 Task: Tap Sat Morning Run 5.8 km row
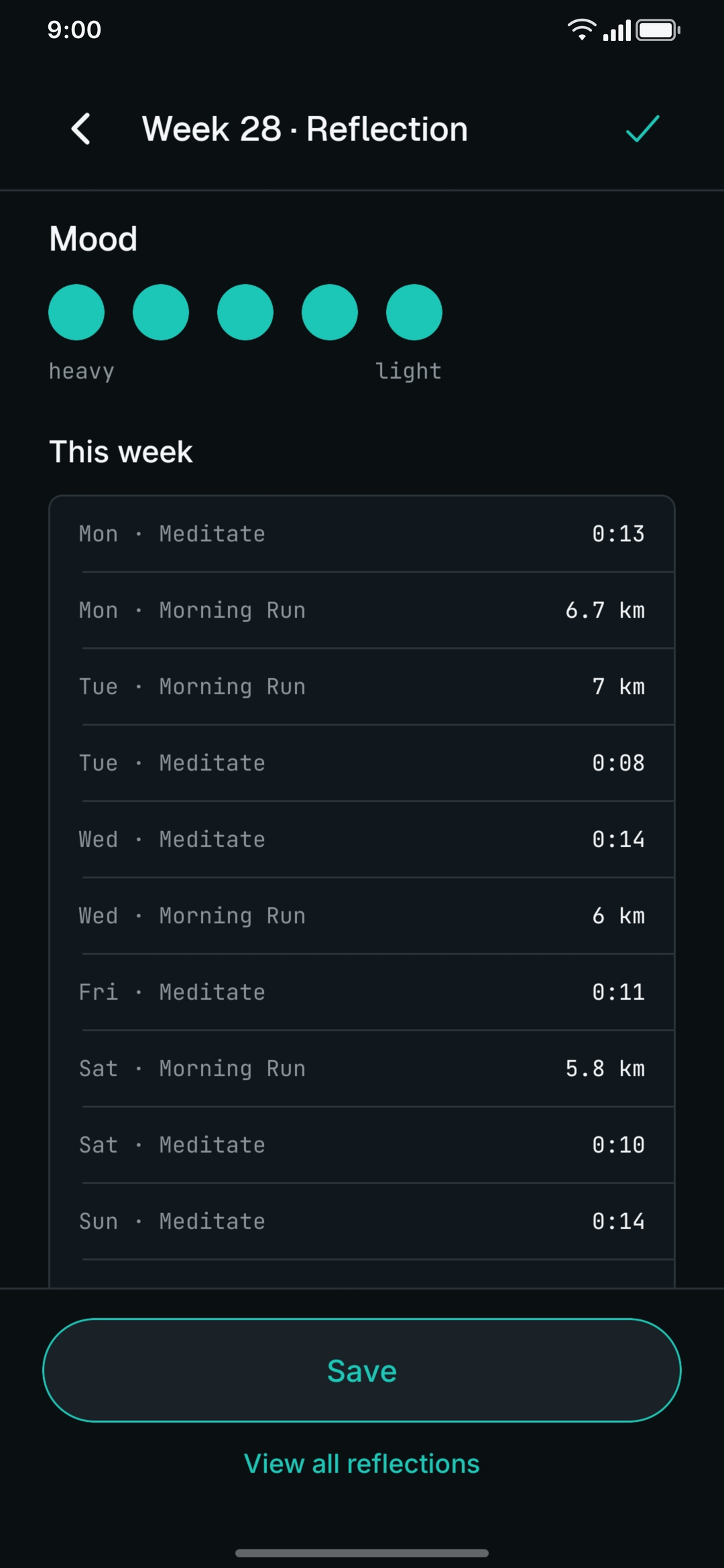(362, 1069)
